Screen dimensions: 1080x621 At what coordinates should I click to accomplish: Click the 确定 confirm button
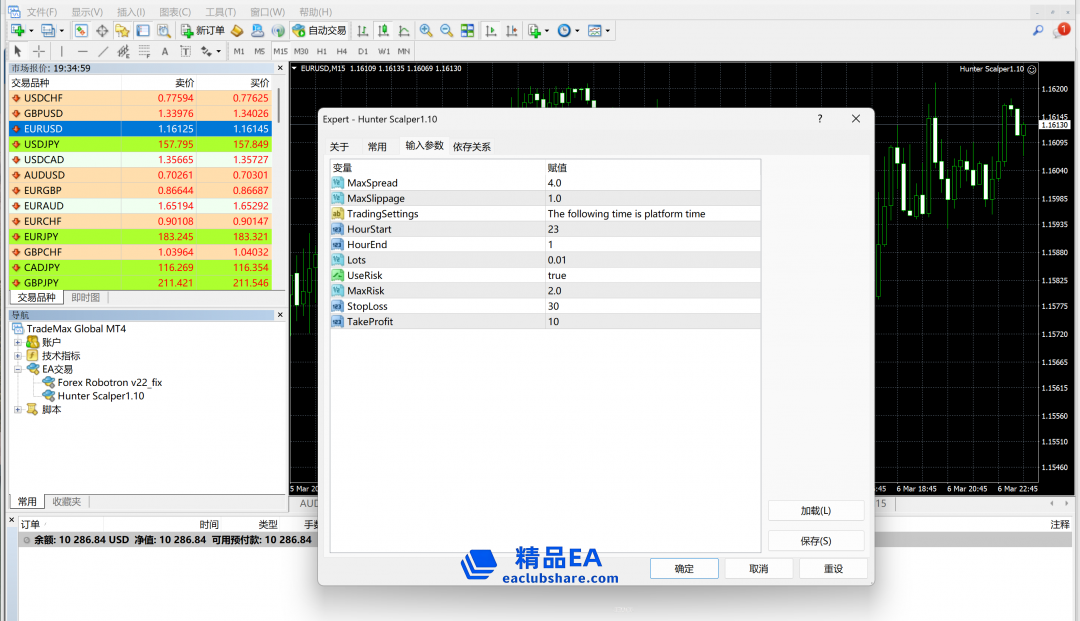(x=684, y=569)
